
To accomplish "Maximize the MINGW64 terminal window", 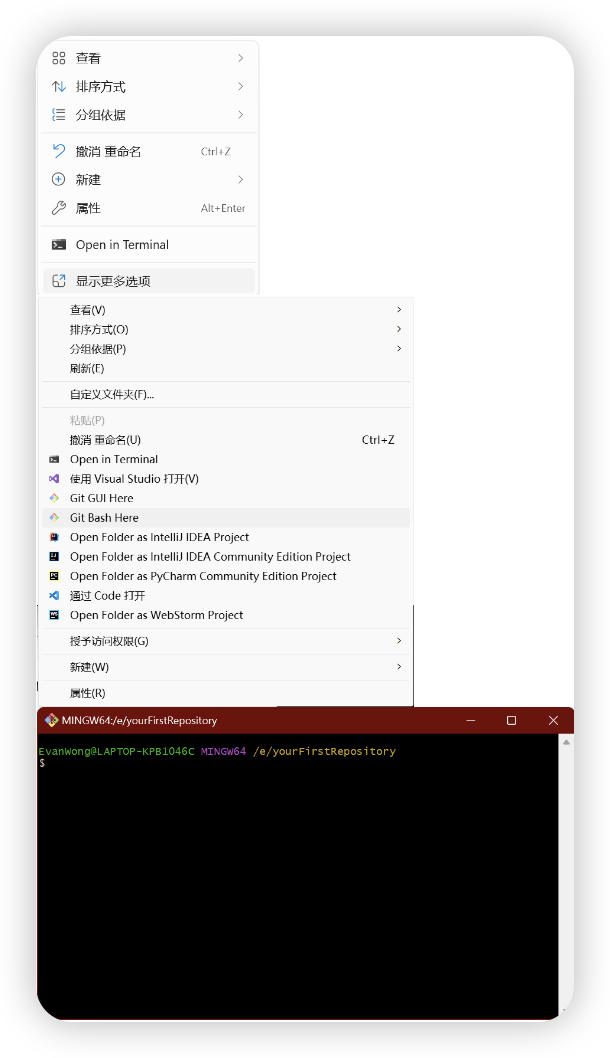I will [x=511, y=720].
